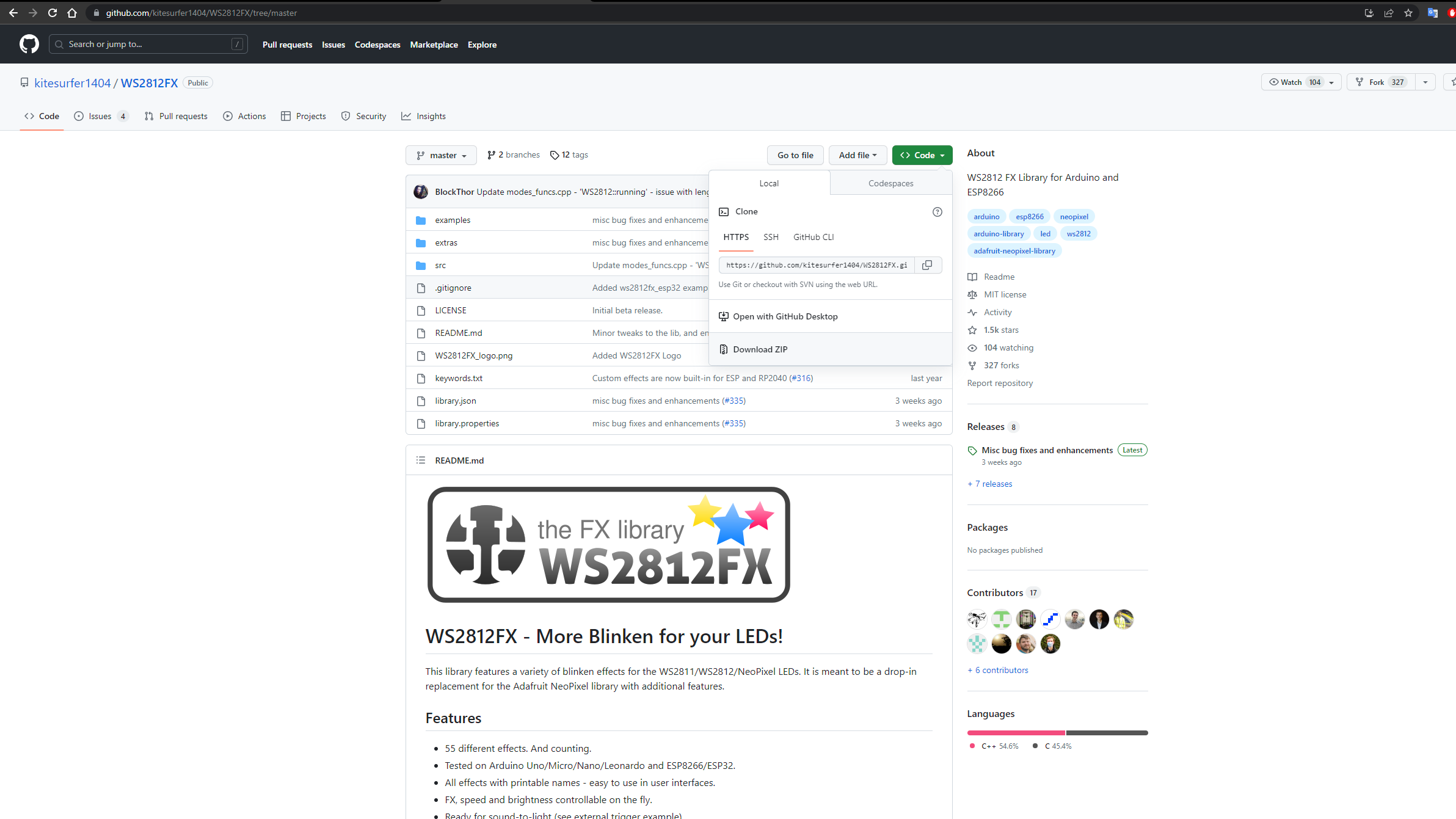Viewport: 1456px width, 819px height.
Task: Expand the Code dropdown button
Action: pyautogui.click(x=921, y=155)
